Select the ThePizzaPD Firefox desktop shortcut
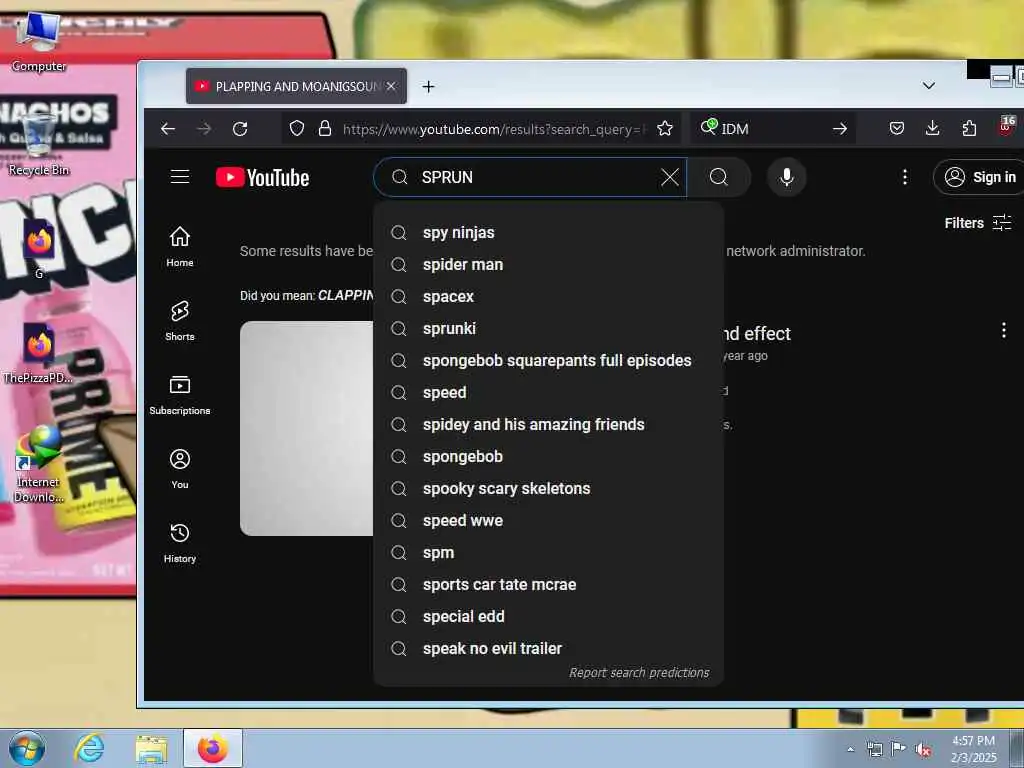This screenshot has width=1024, height=768. click(38, 353)
